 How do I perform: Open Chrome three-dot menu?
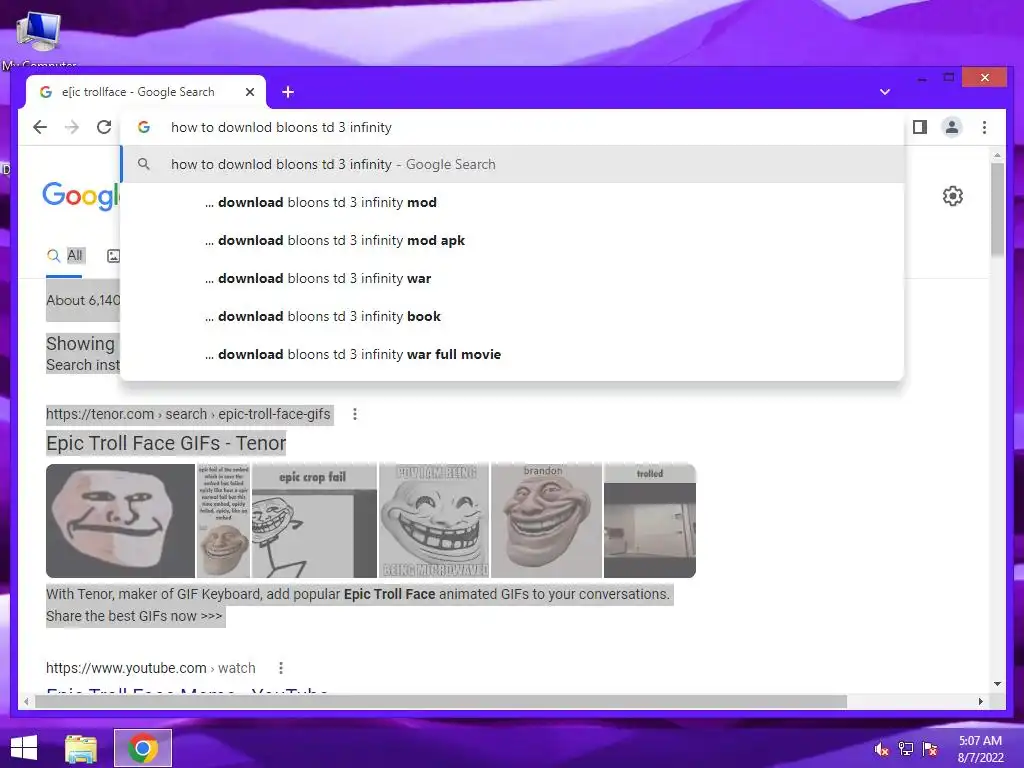coord(984,127)
